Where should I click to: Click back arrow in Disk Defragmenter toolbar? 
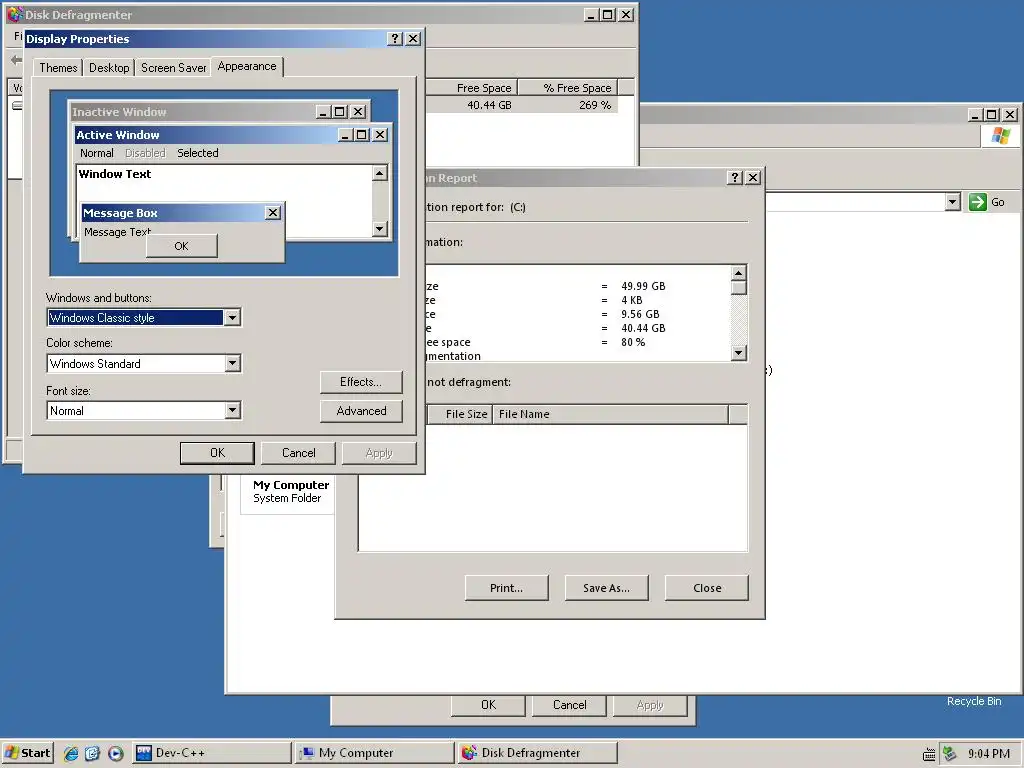pos(16,60)
